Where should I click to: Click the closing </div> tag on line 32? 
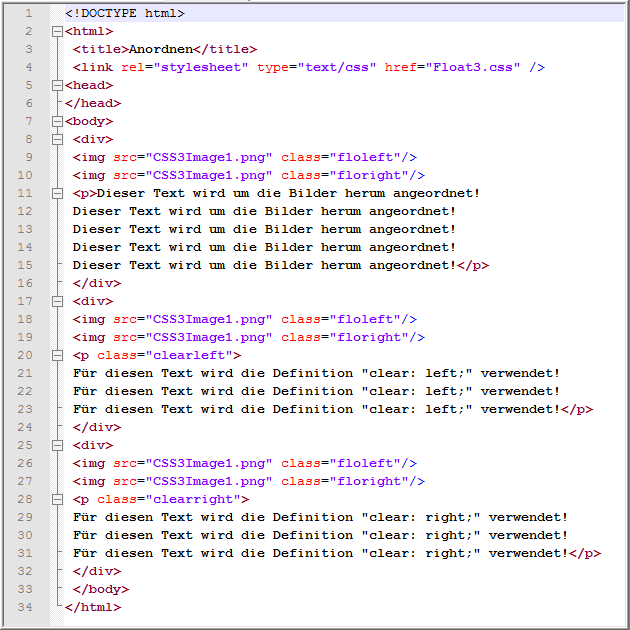[97, 571]
